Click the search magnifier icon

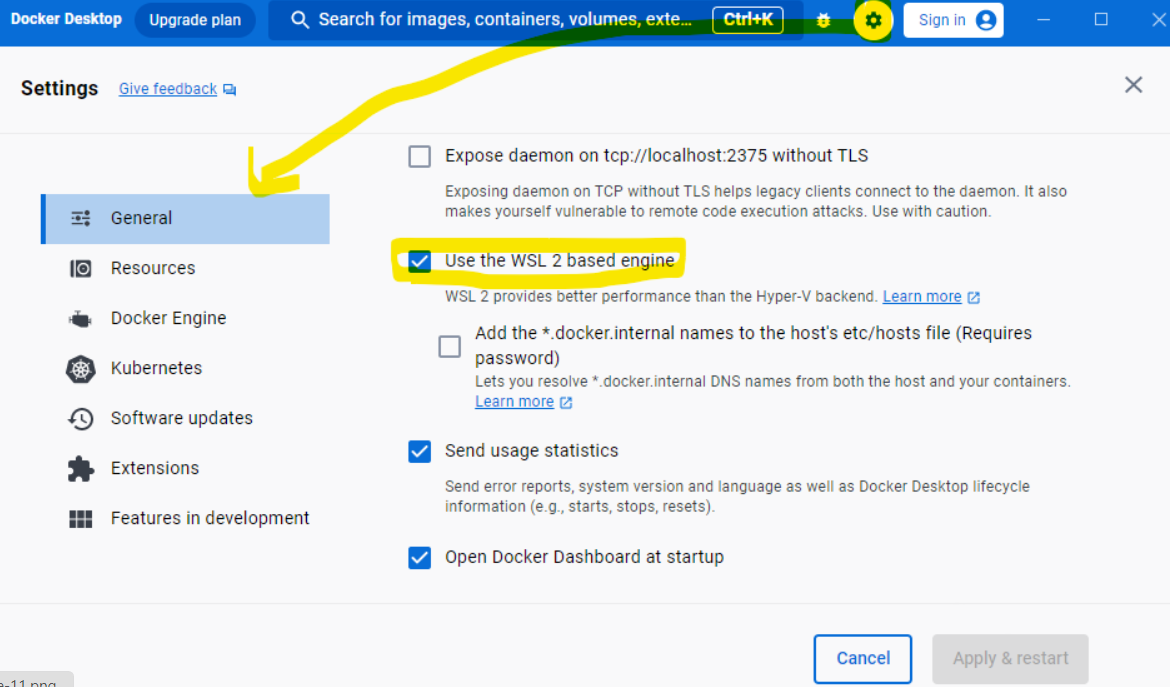pos(300,20)
